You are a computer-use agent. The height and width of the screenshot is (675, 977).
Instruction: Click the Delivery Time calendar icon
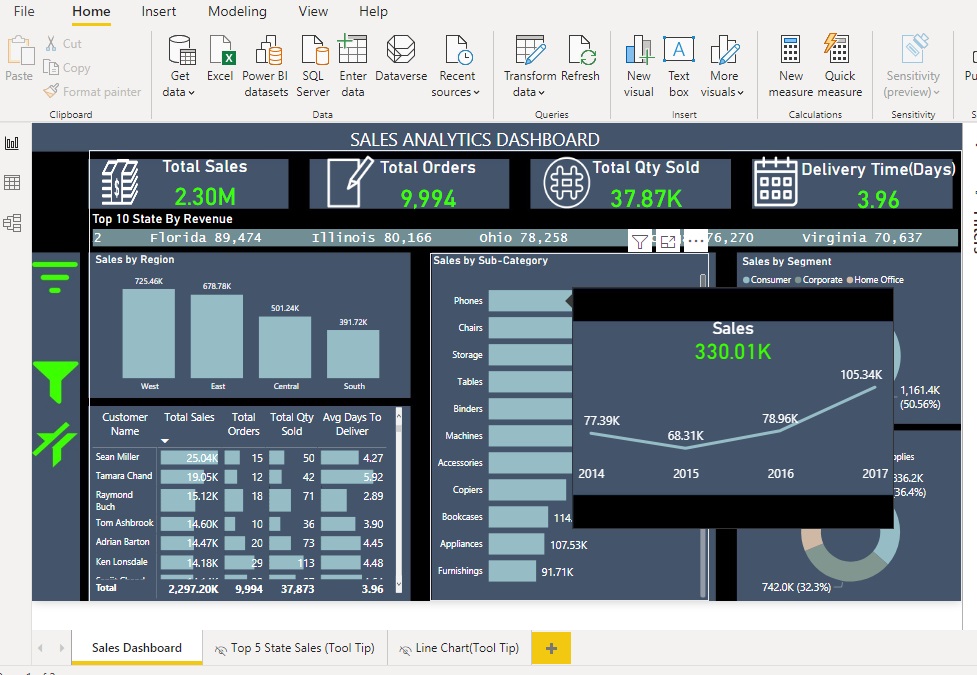pyautogui.click(x=775, y=181)
